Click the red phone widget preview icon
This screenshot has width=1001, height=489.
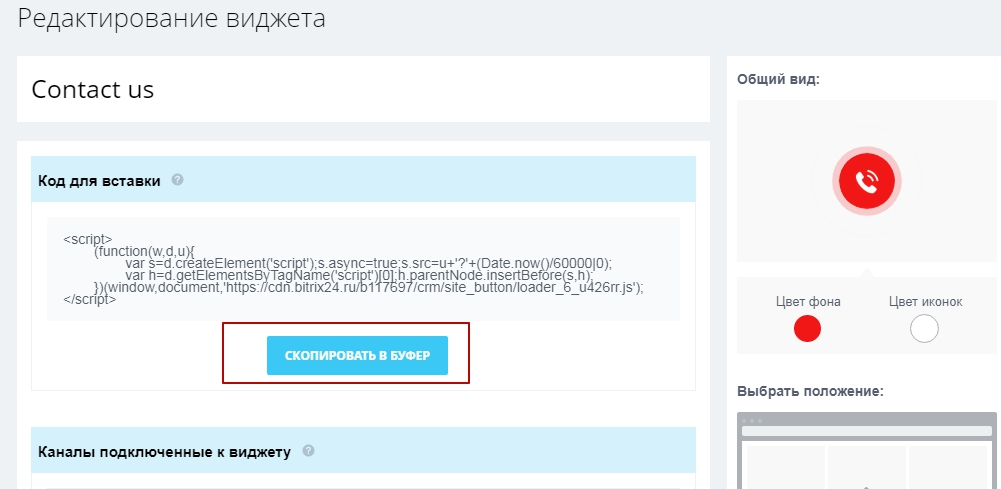tap(866, 181)
